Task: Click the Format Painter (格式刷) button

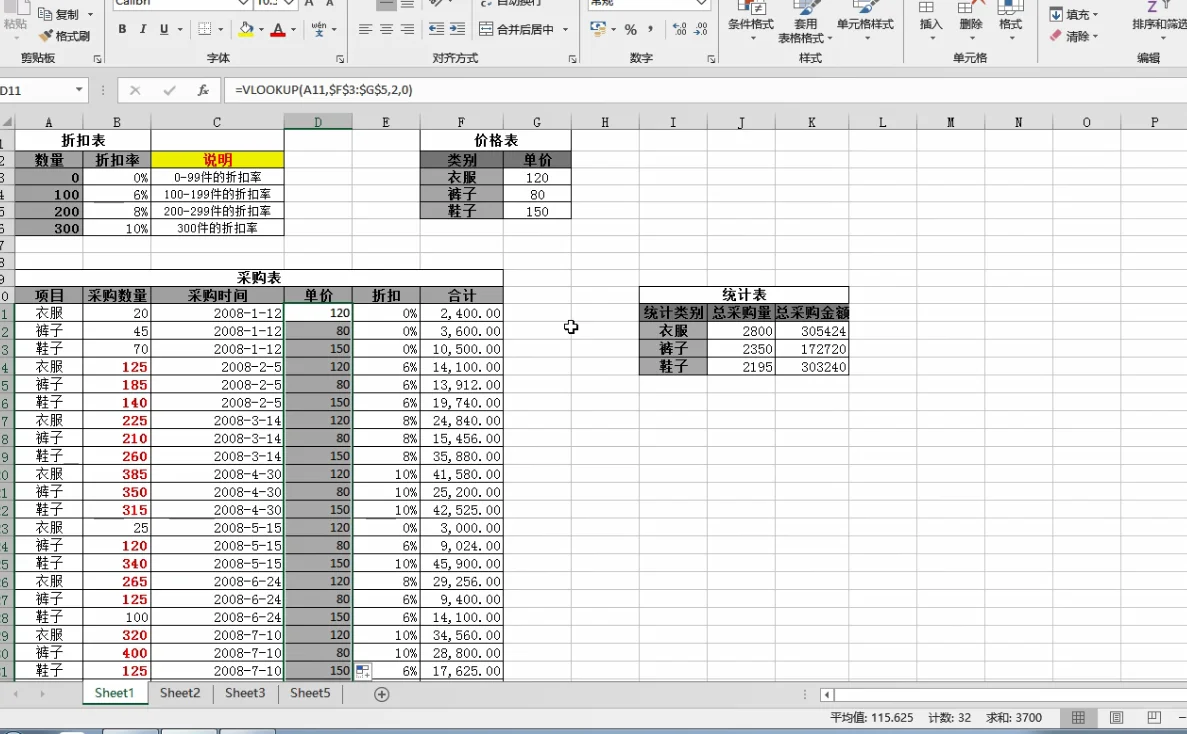Action: click(x=64, y=36)
